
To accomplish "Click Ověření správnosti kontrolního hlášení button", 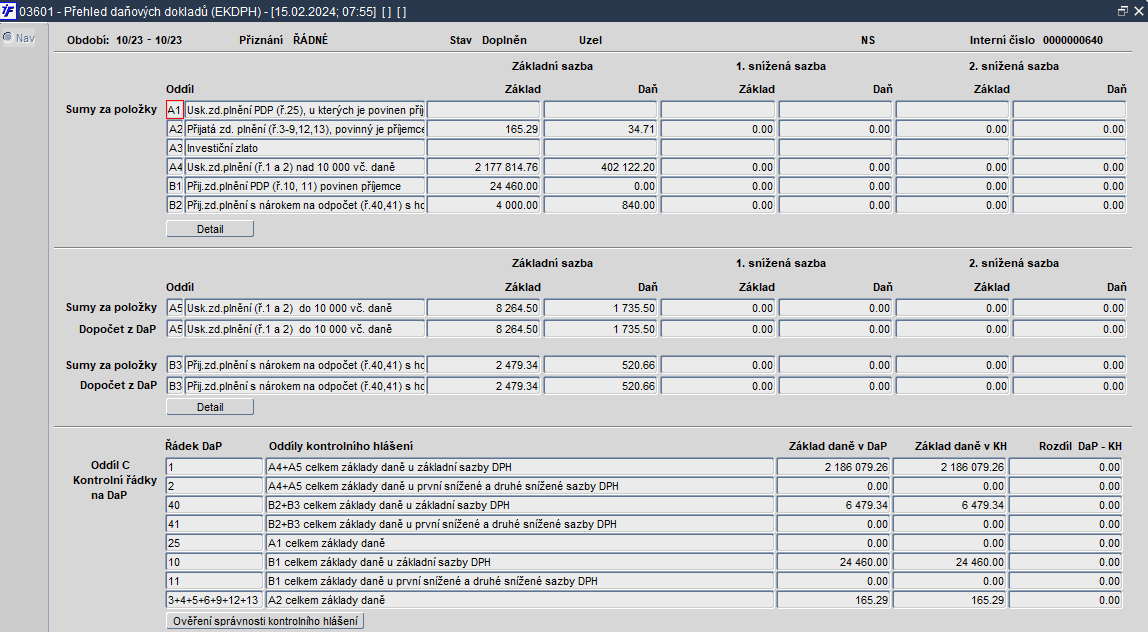I will [x=265, y=621].
